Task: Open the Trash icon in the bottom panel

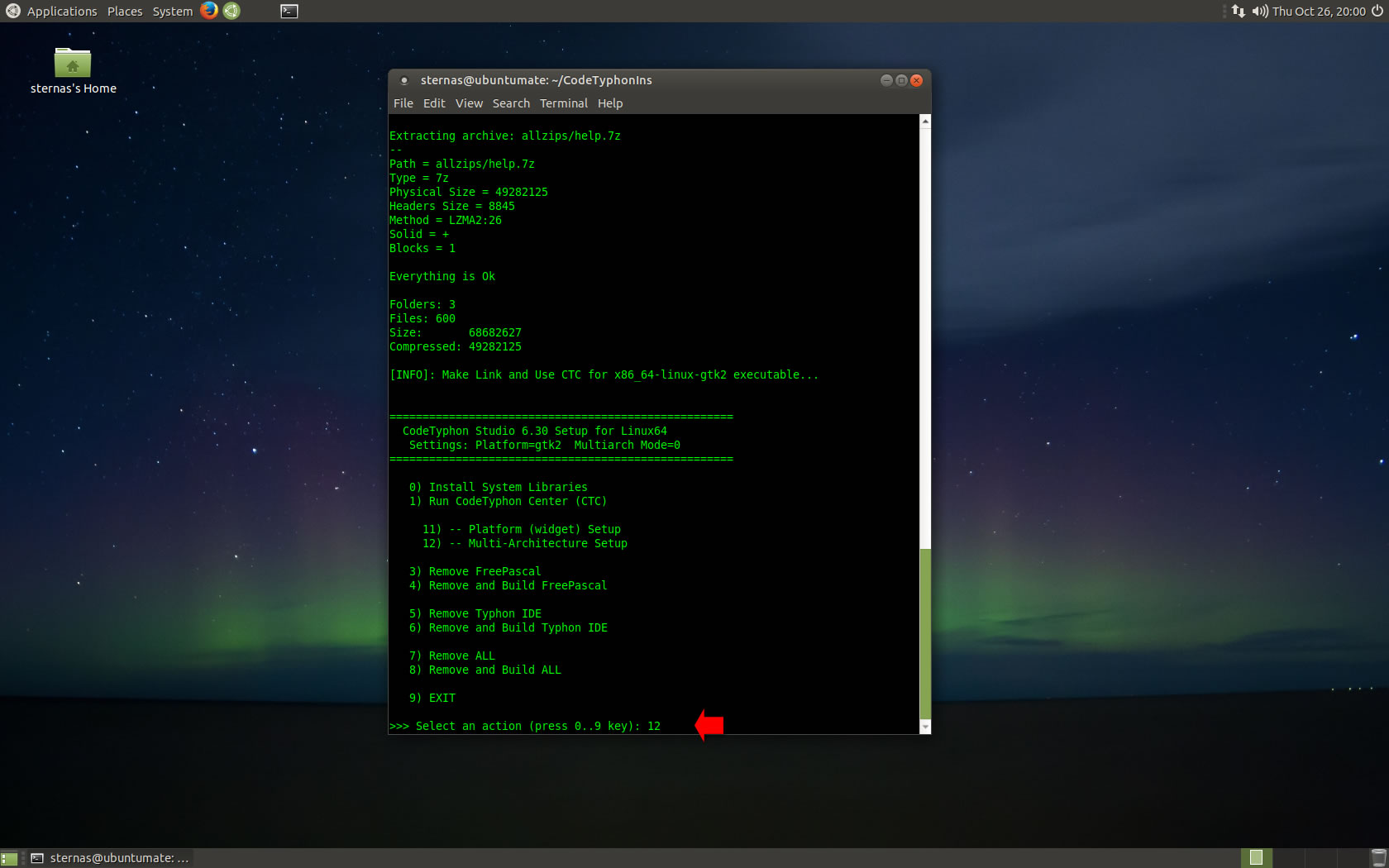Action: (x=1378, y=858)
